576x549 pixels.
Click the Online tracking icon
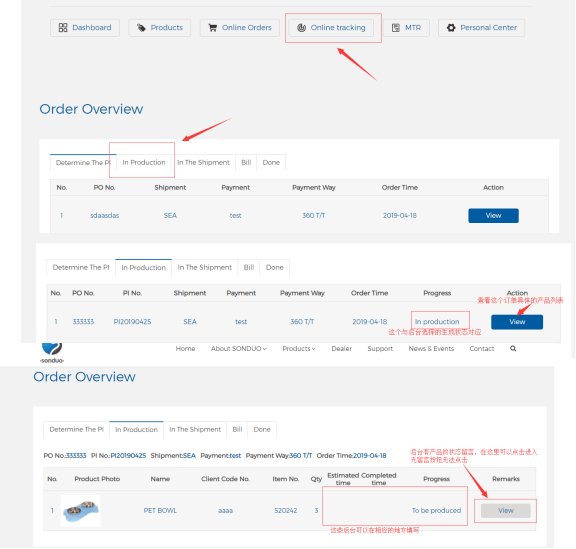(x=301, y=28)
